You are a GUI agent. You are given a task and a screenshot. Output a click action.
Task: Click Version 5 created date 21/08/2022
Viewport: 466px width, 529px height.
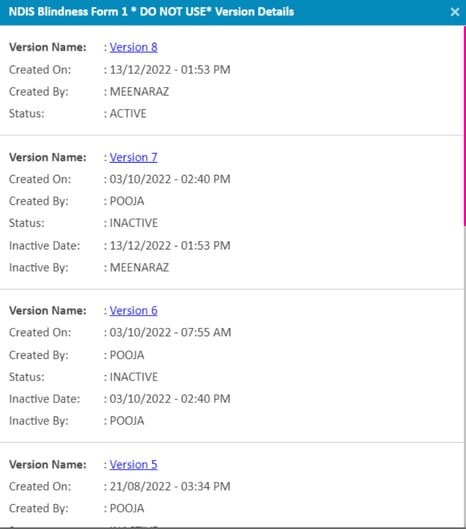pos(140,486)
